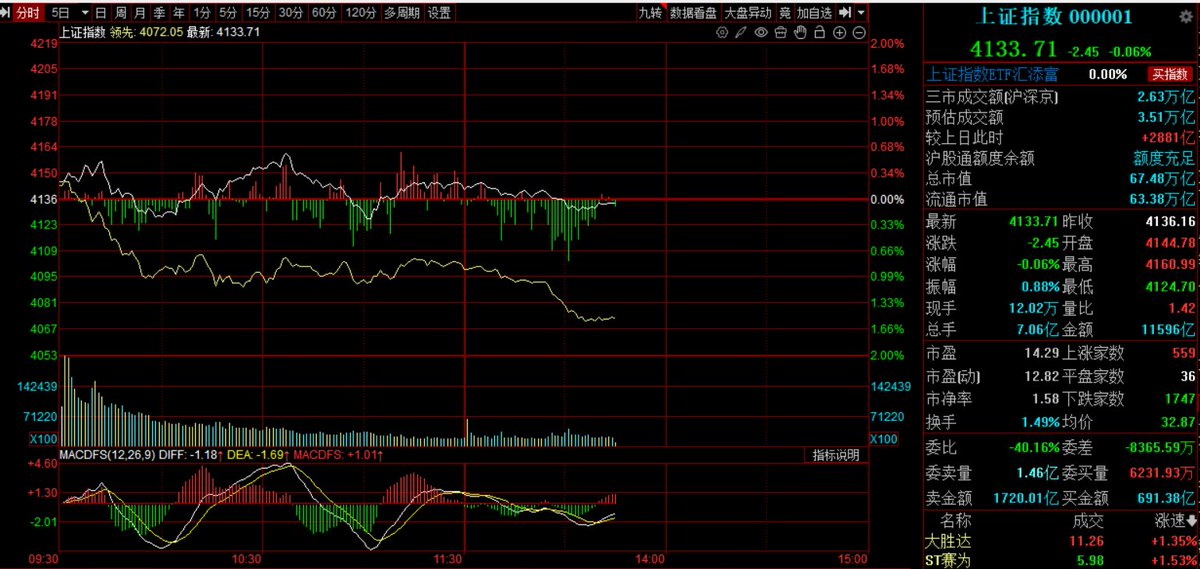Select the drawing pen tool icon

tap(741, 33)
